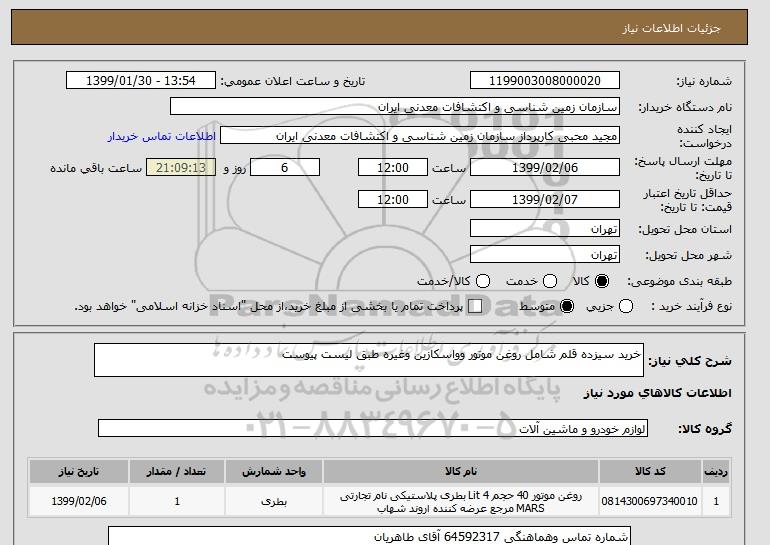Click the price validity hour 12:00 field
The image size is (770, 545).
[393, 199]
